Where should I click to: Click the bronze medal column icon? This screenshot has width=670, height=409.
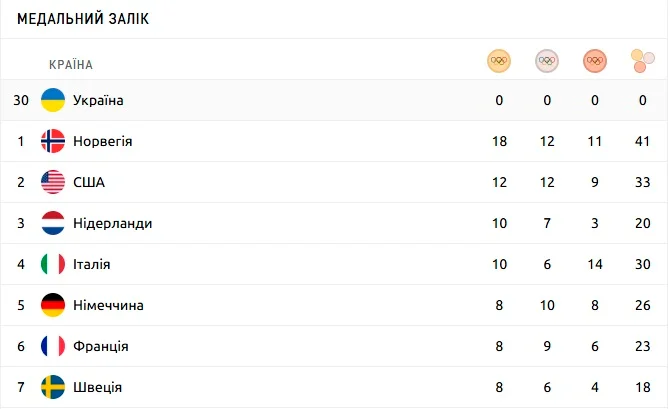(594, 61)
